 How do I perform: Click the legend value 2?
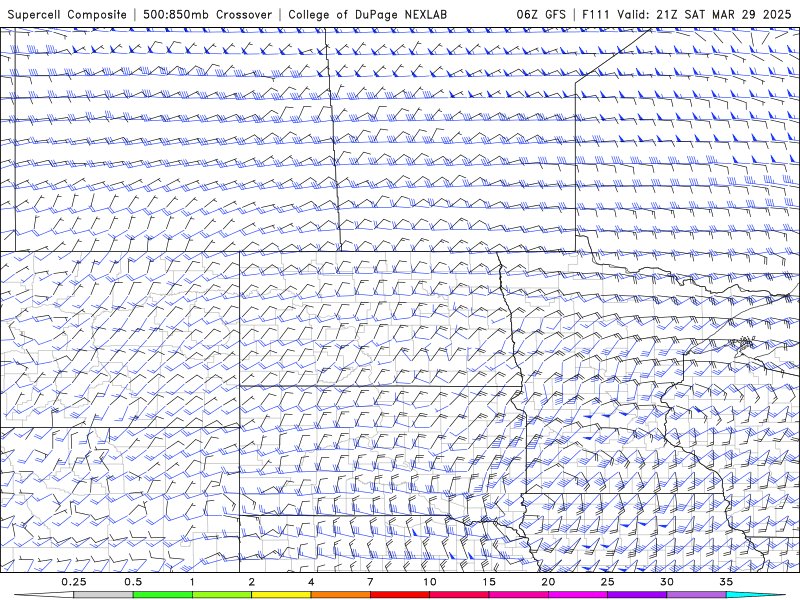coord(252,582)
